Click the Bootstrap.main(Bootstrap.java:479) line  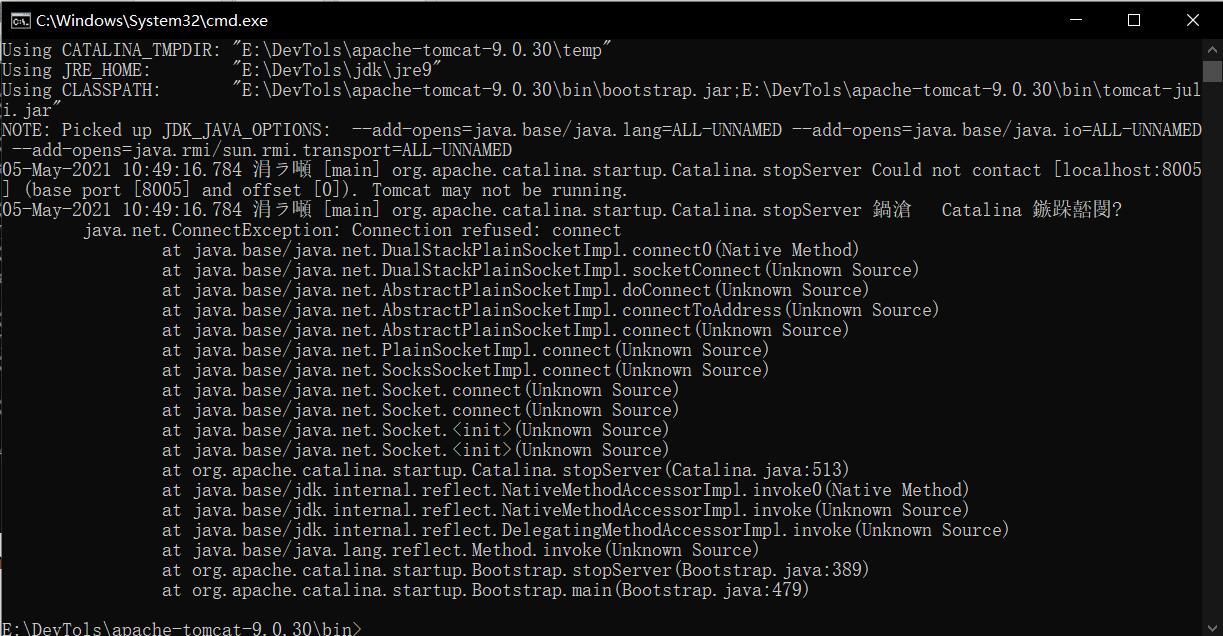(x=485, y=590)
